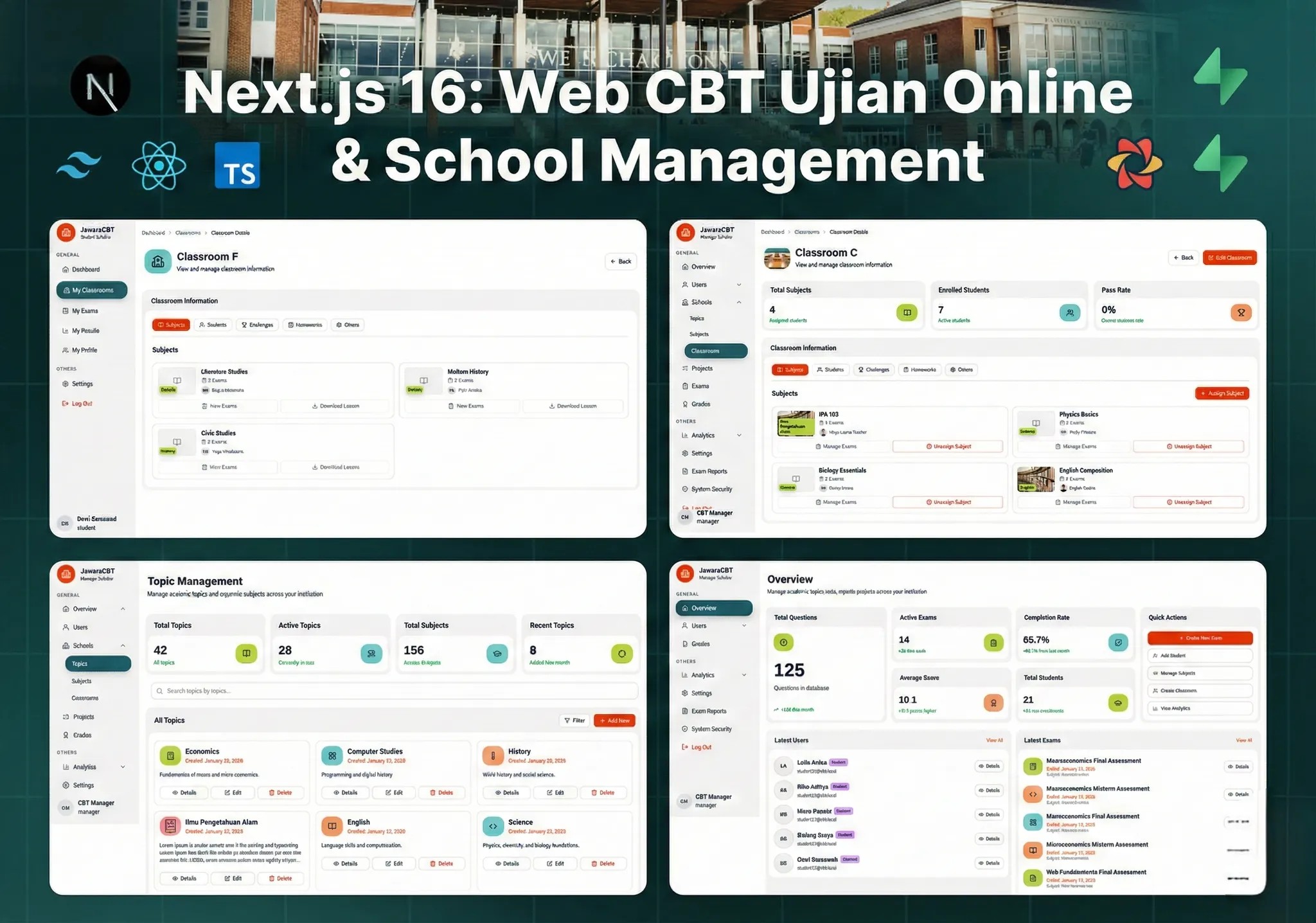Click Science topic code-brackets icon
The width and height of the screenshot is (1316, 923).
tap(493, 827)
